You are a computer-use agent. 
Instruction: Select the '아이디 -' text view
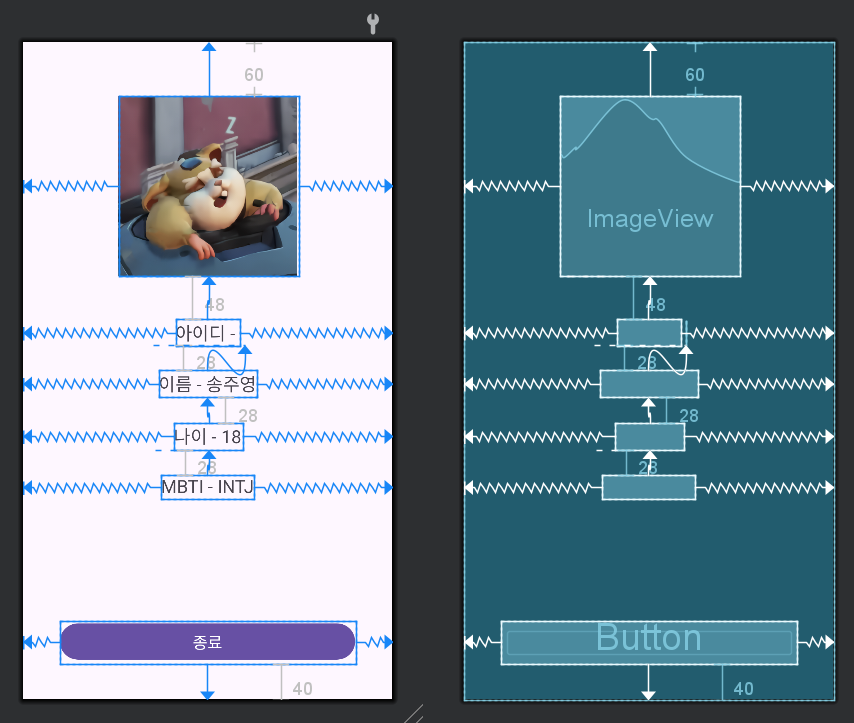(208, 332)
